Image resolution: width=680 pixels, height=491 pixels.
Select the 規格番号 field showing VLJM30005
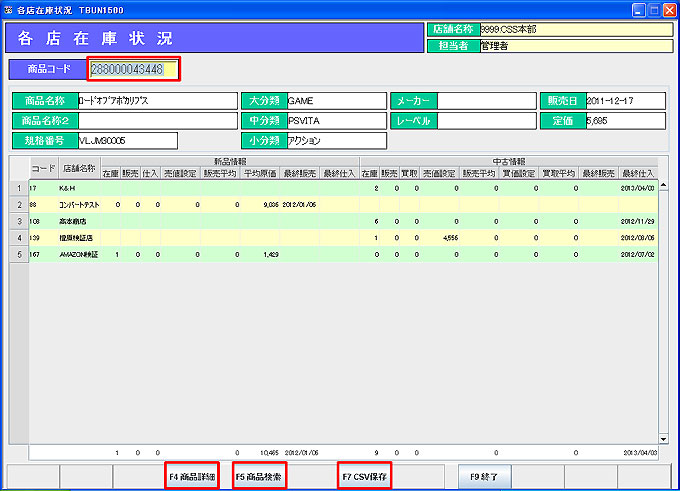pyautogui.click(x=126, y=140)
